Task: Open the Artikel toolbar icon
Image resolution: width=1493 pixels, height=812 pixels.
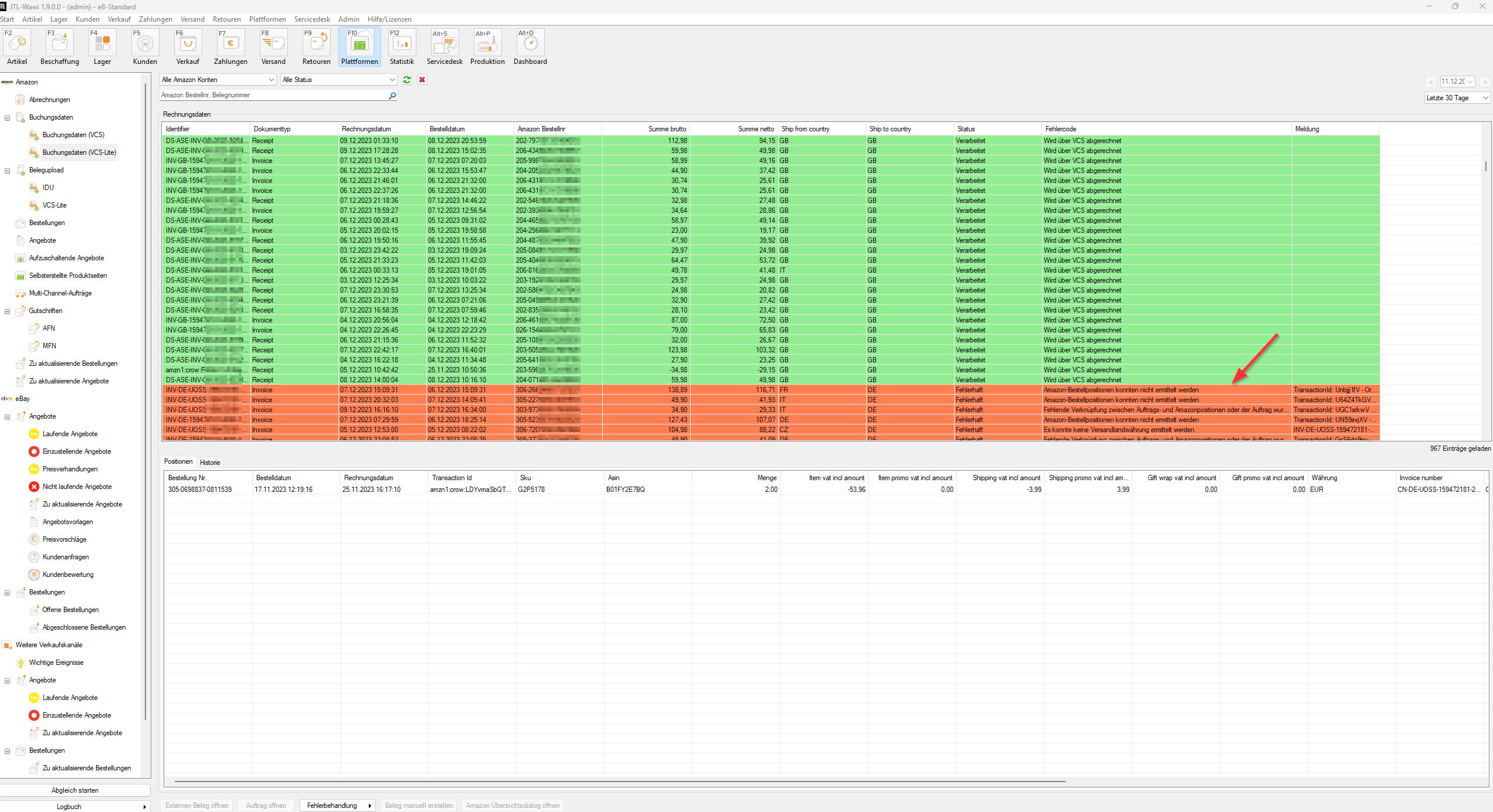Action: click(17, 47)
